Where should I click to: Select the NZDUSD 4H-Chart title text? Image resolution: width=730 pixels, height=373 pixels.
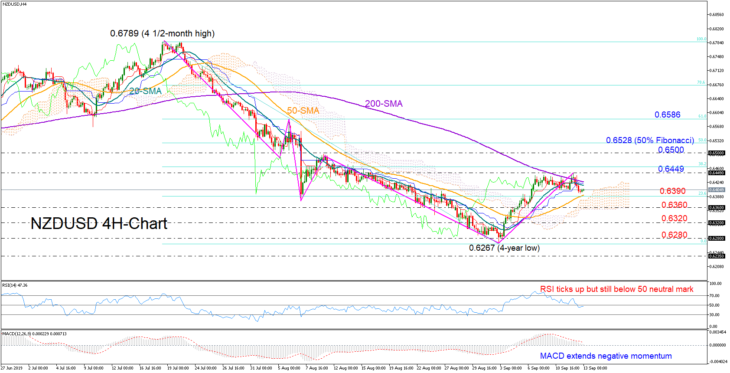[x=99, y=224]
